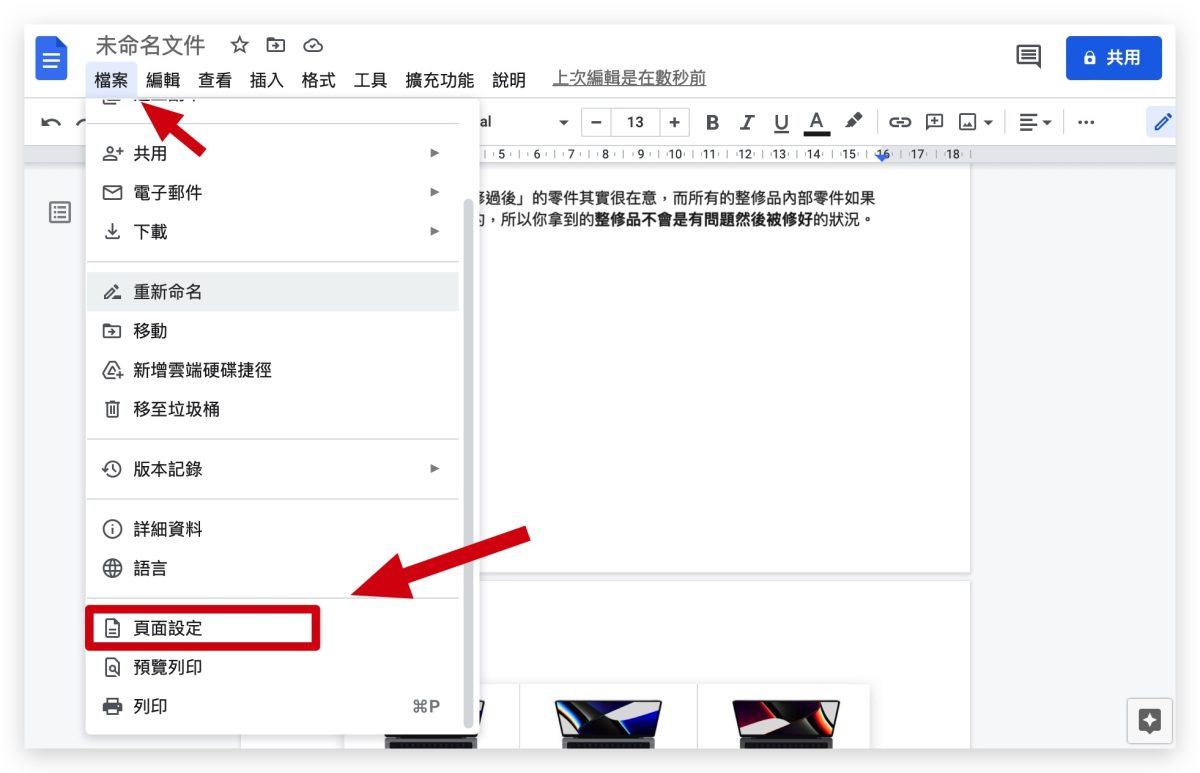Open 頁面設定 page setup
1200x773 pixels.
point(273,628)
